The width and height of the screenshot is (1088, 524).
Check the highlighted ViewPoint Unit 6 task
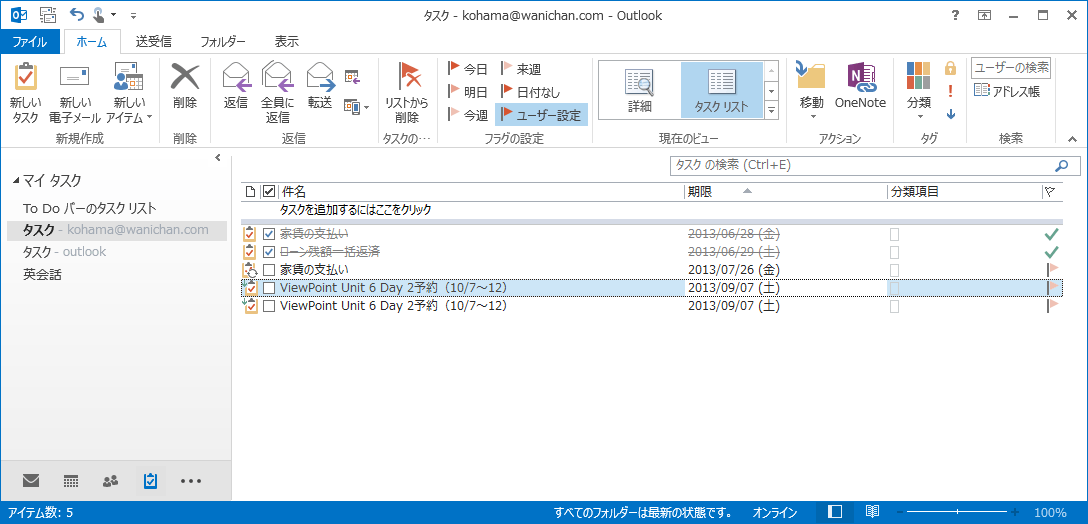[269, 287]
